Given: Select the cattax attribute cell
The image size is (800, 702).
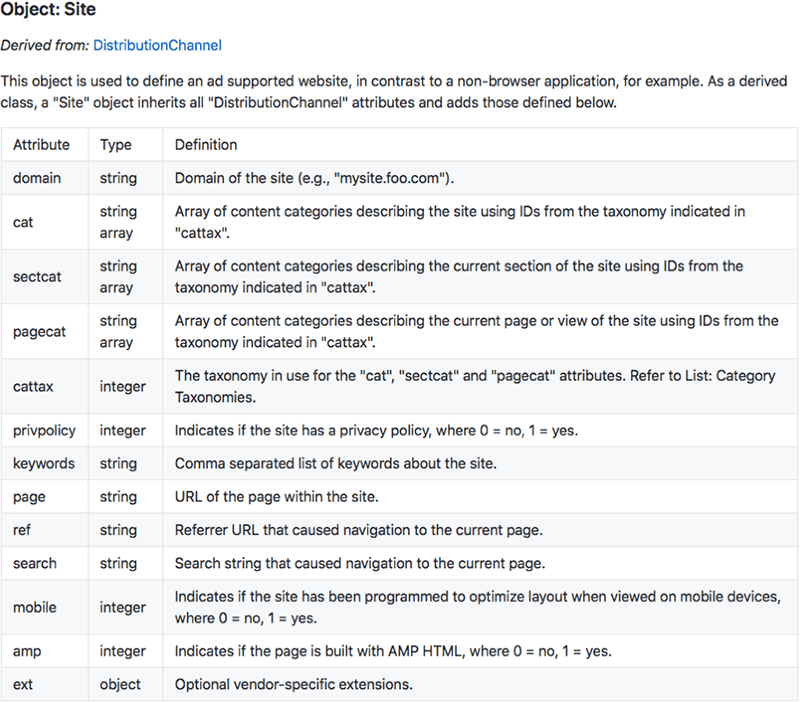Looking at the screenshot, I should 34,387.
